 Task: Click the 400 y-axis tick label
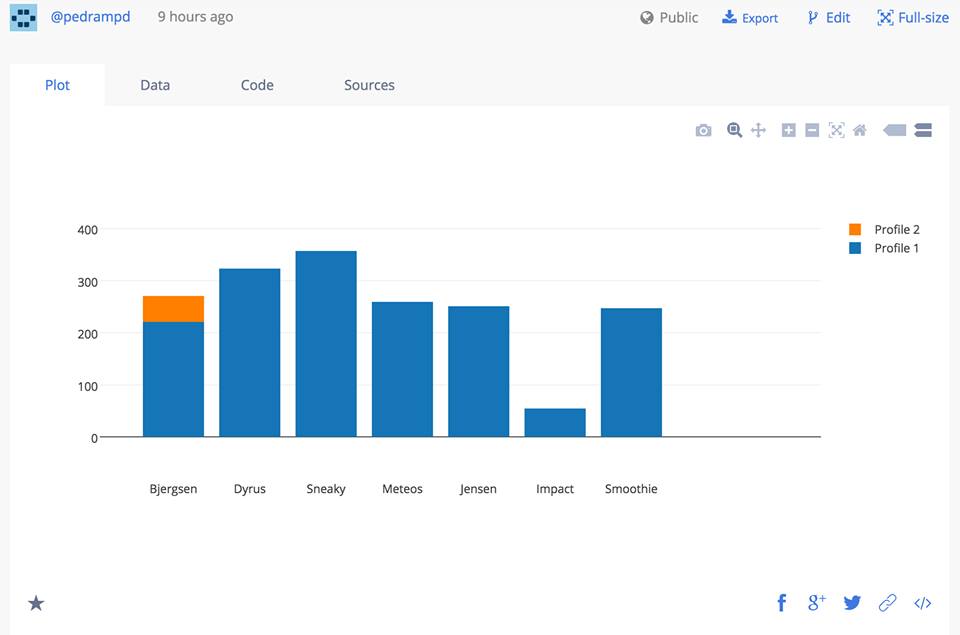pyautogui.click(x=88, y=230)
